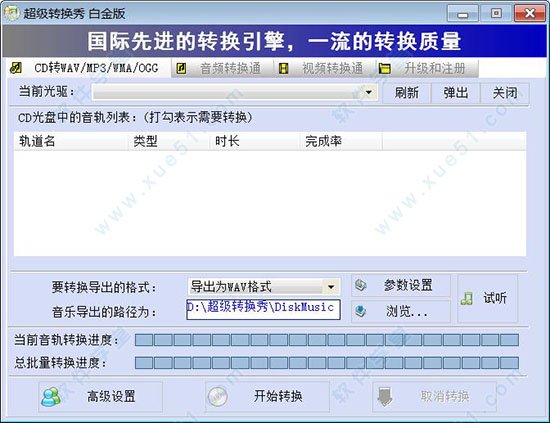Sort by 轨道名 column header

[x=71, y=142]
